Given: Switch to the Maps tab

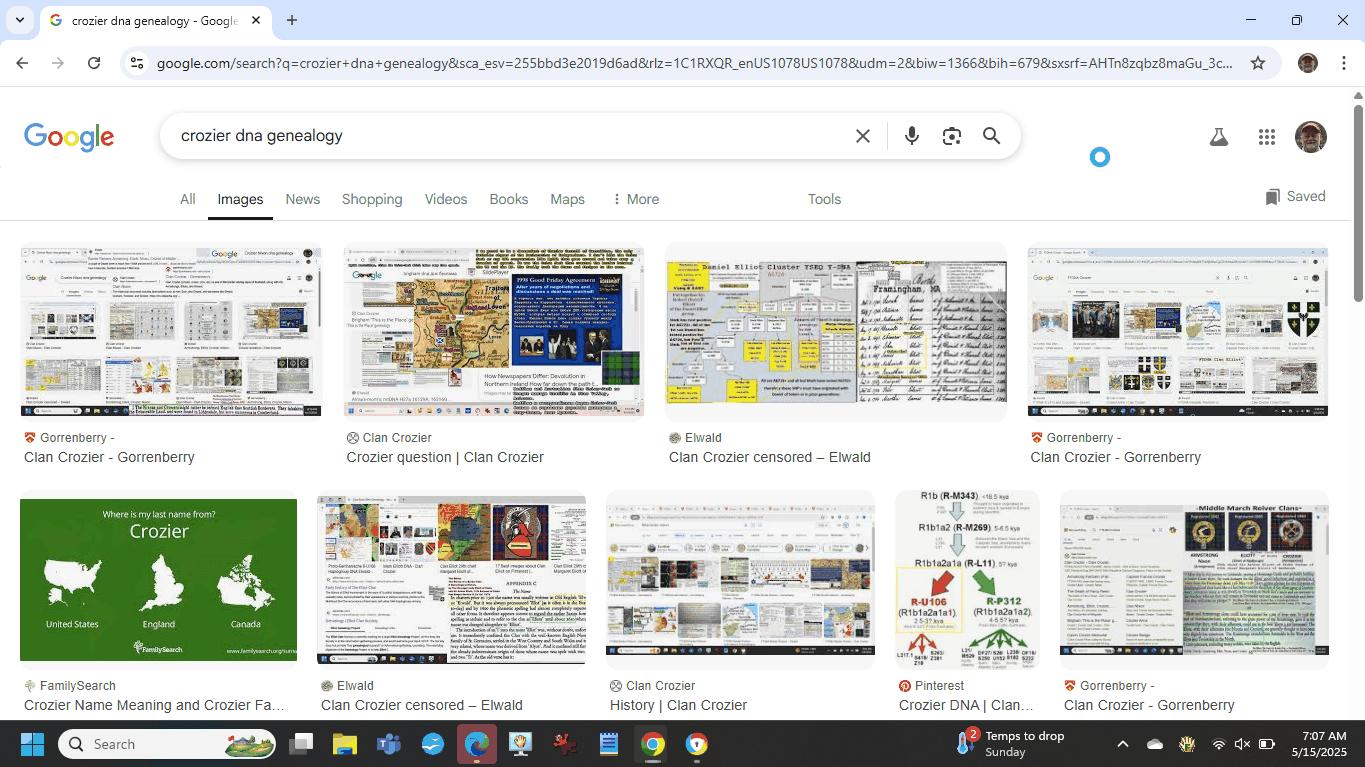Looking at the screenshot, I should (x=567, y=199).
